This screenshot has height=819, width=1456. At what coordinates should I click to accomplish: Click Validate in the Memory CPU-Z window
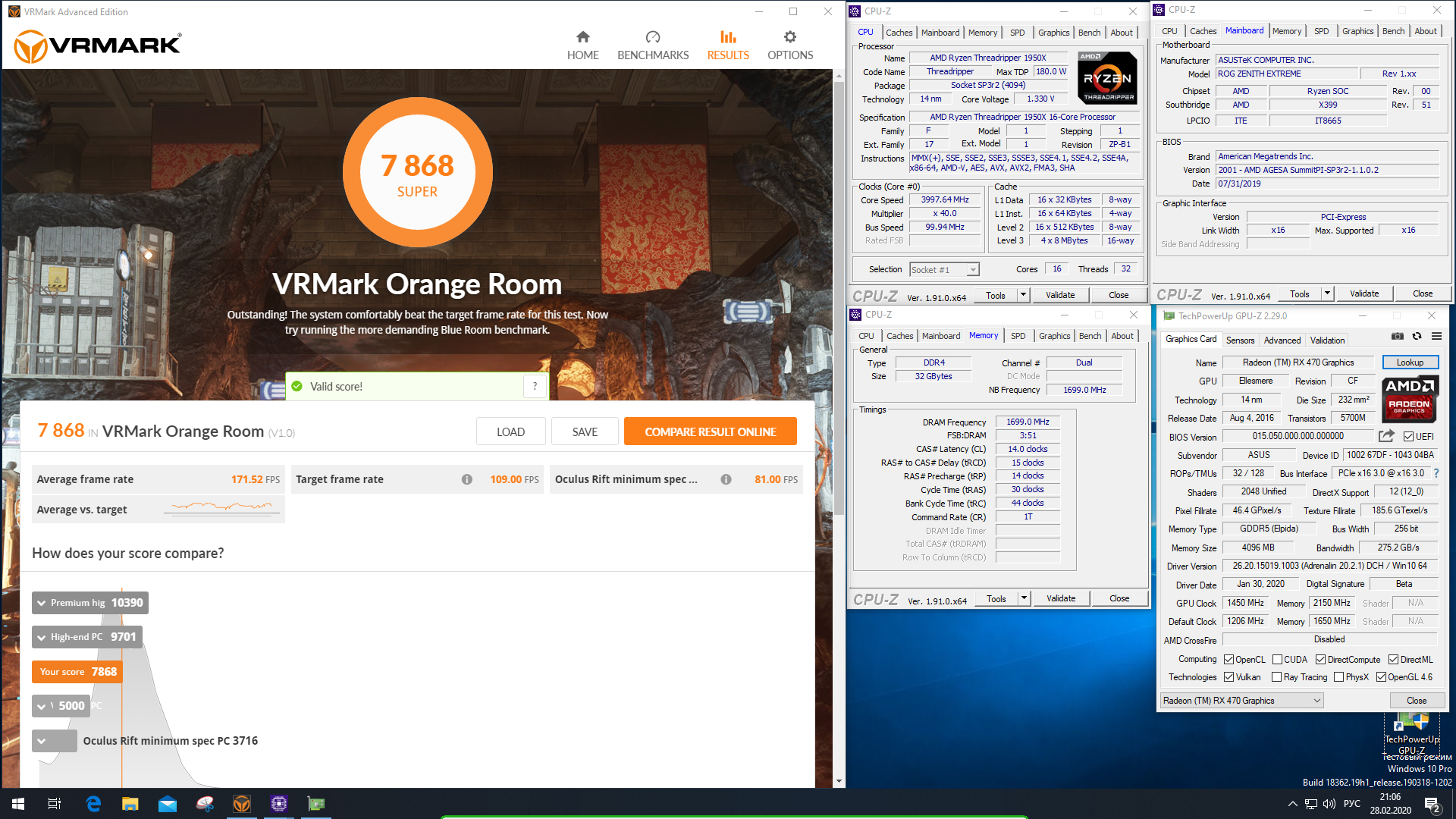pyautogui.click(x=1061, y=598)
